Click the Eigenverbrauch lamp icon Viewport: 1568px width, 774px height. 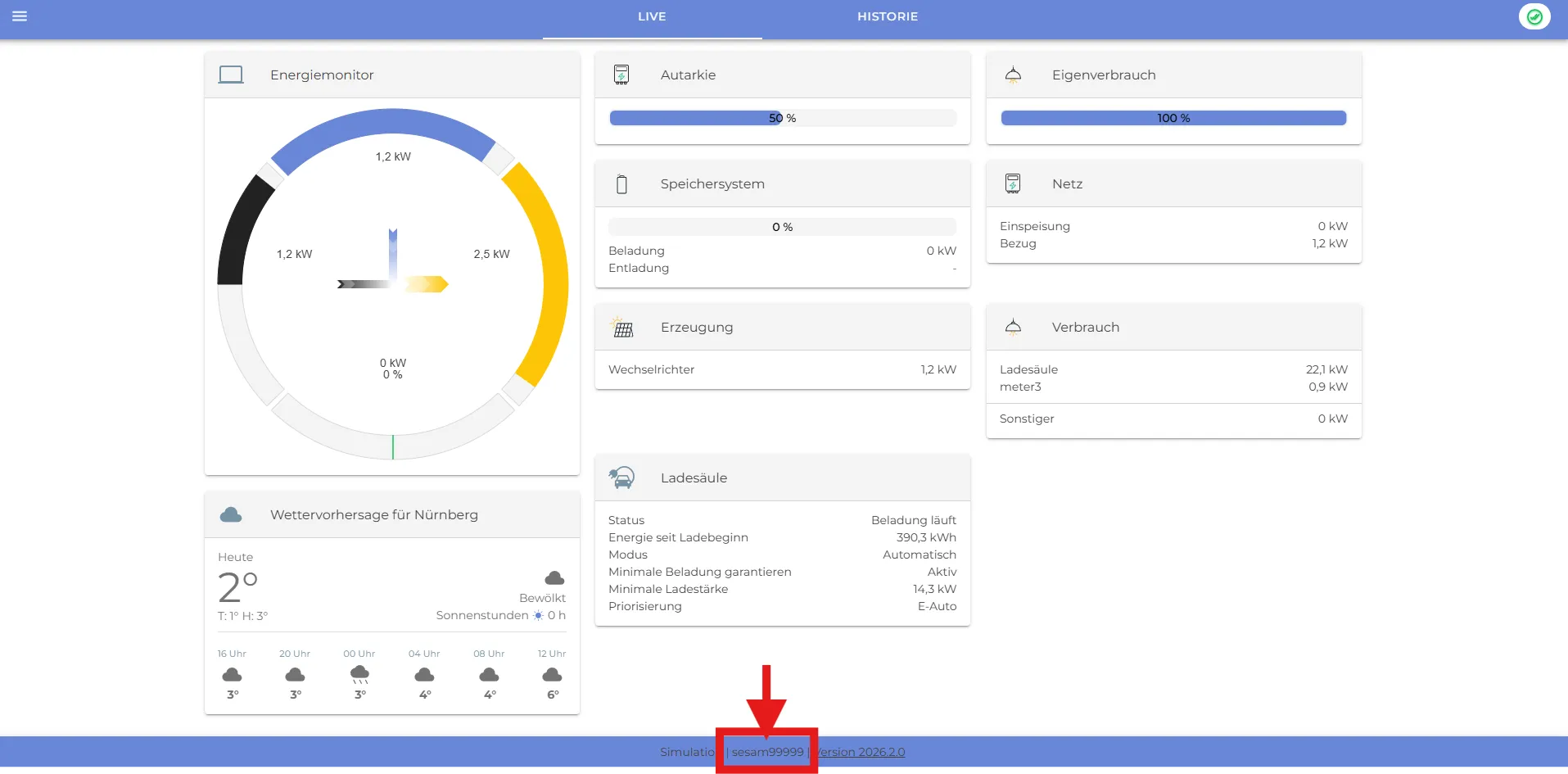[1013, 75]
